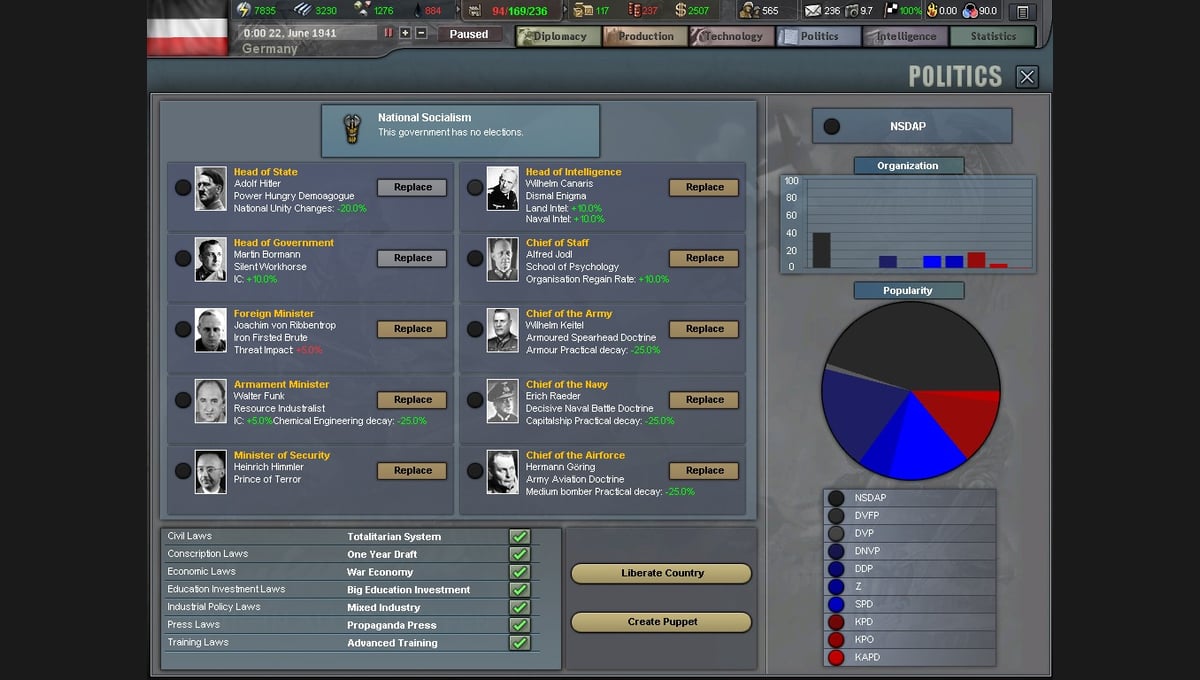1200x680 pixels.
Task: Click the SPD blue swatch in legend
Action: click(836, 604)
